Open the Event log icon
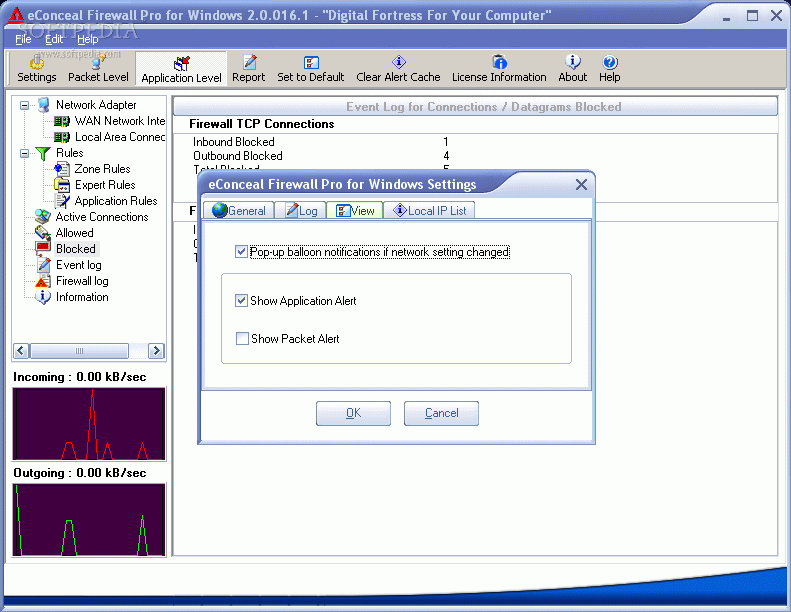791x612 pixels. (x=44, y=265)
